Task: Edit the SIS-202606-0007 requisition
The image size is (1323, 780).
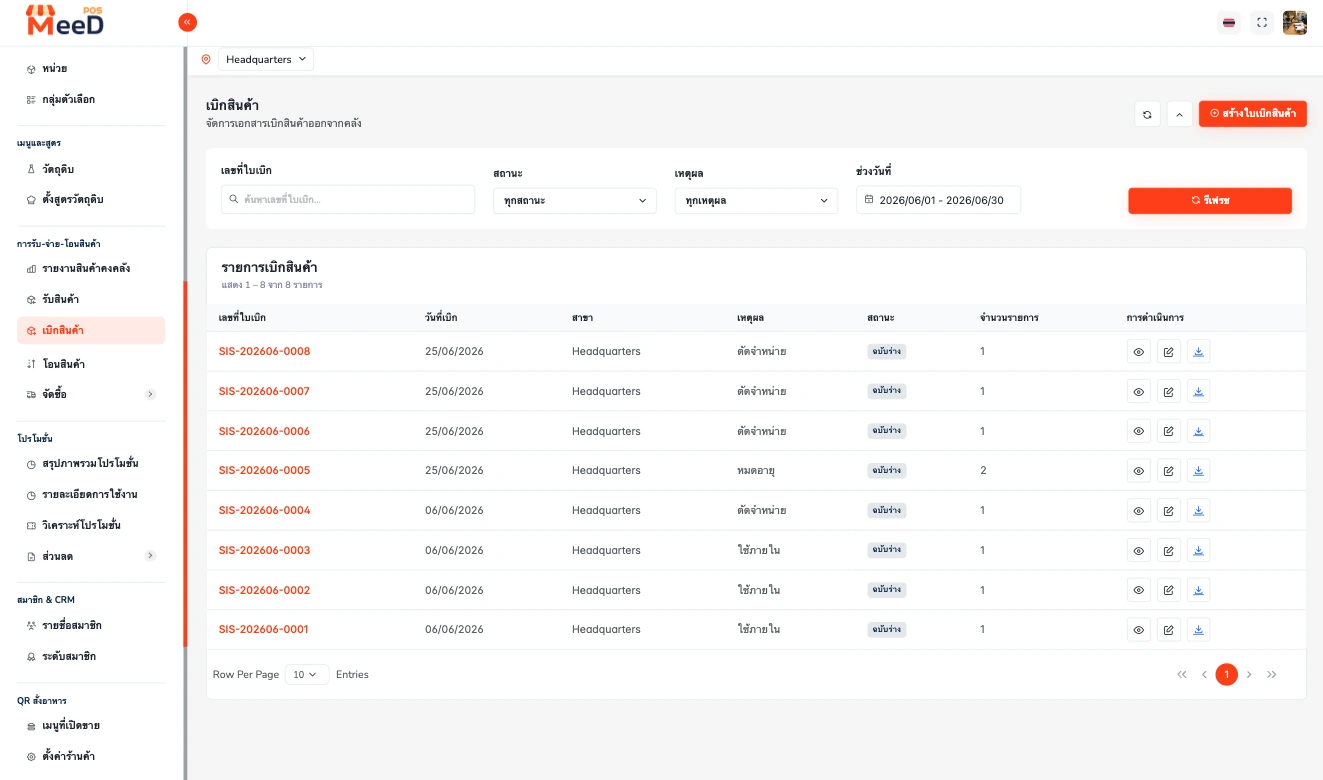Action: pyautogui.click(x=1168, y=391)
